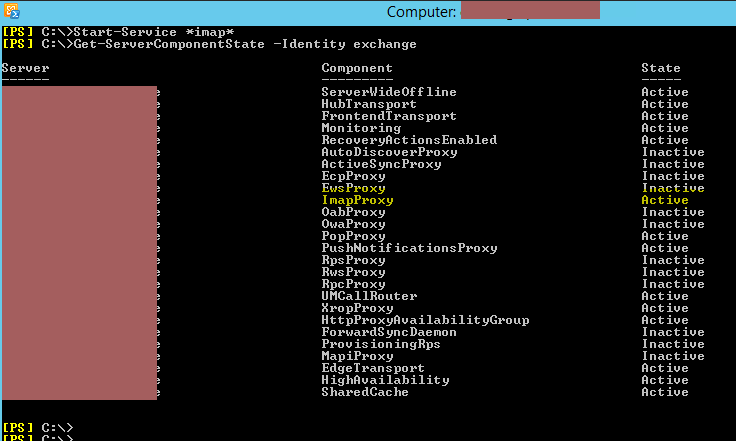The height and width of the screenshot is (441, 736).
Task: Click the ForwardSyncDaemon component text
Action: (x=389, y=332)
